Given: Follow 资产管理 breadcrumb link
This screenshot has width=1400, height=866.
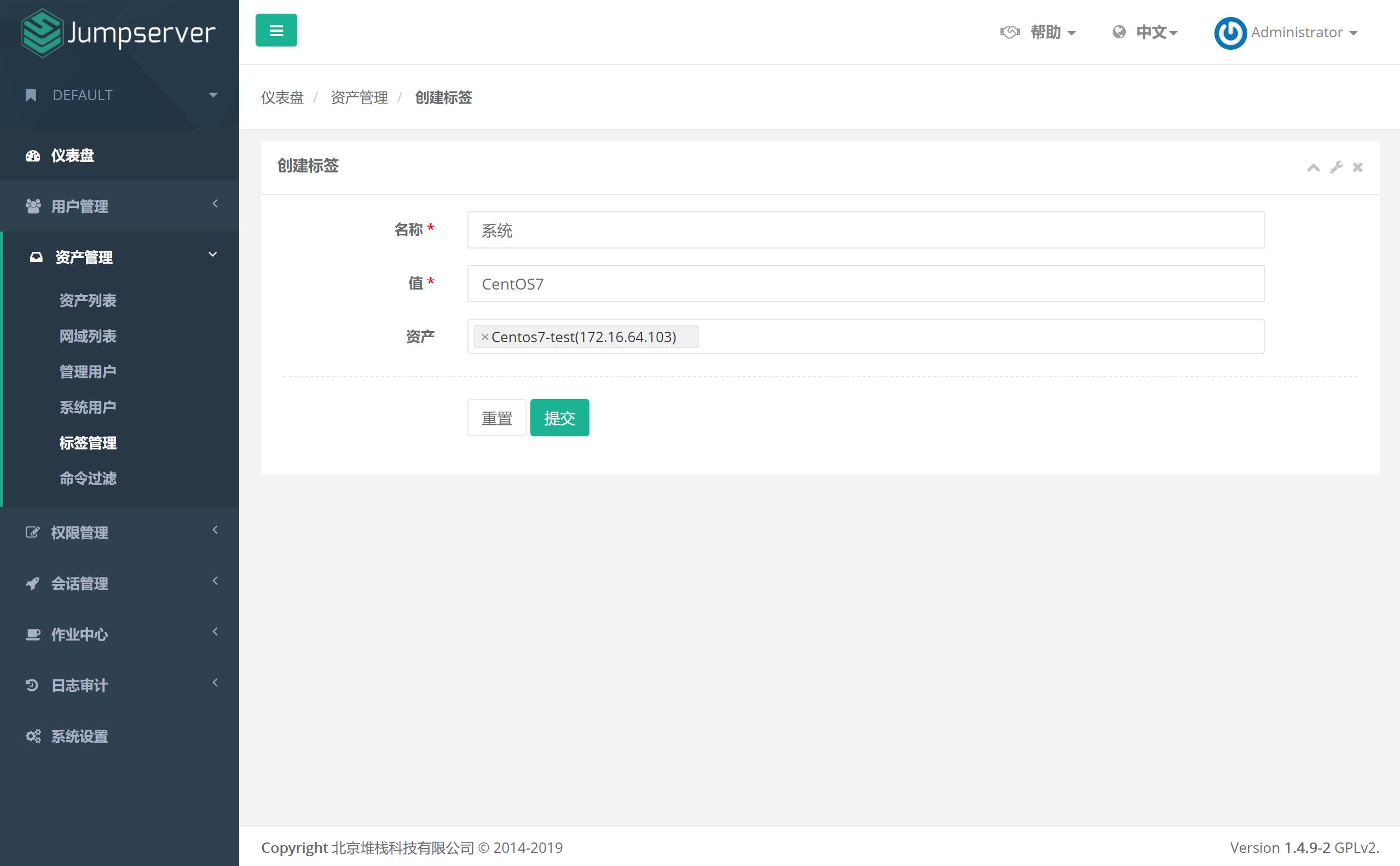Looking at the screenshot, I should pos(359,97).
